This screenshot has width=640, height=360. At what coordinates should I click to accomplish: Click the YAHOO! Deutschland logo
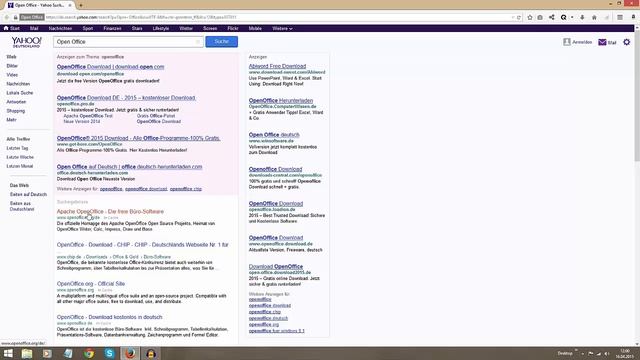tap(27, 42)
